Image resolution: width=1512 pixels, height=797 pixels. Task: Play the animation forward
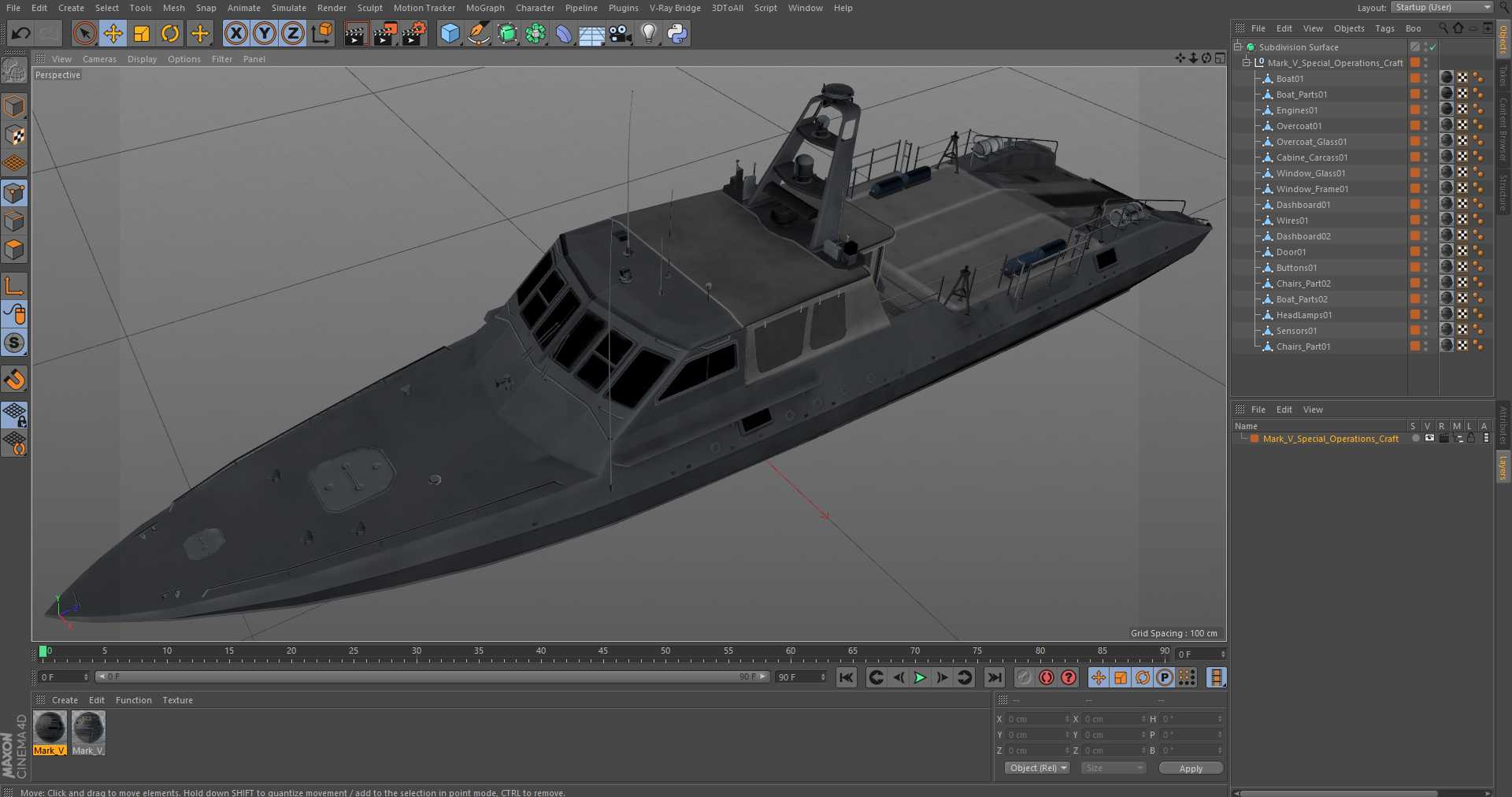click(919, 677)
